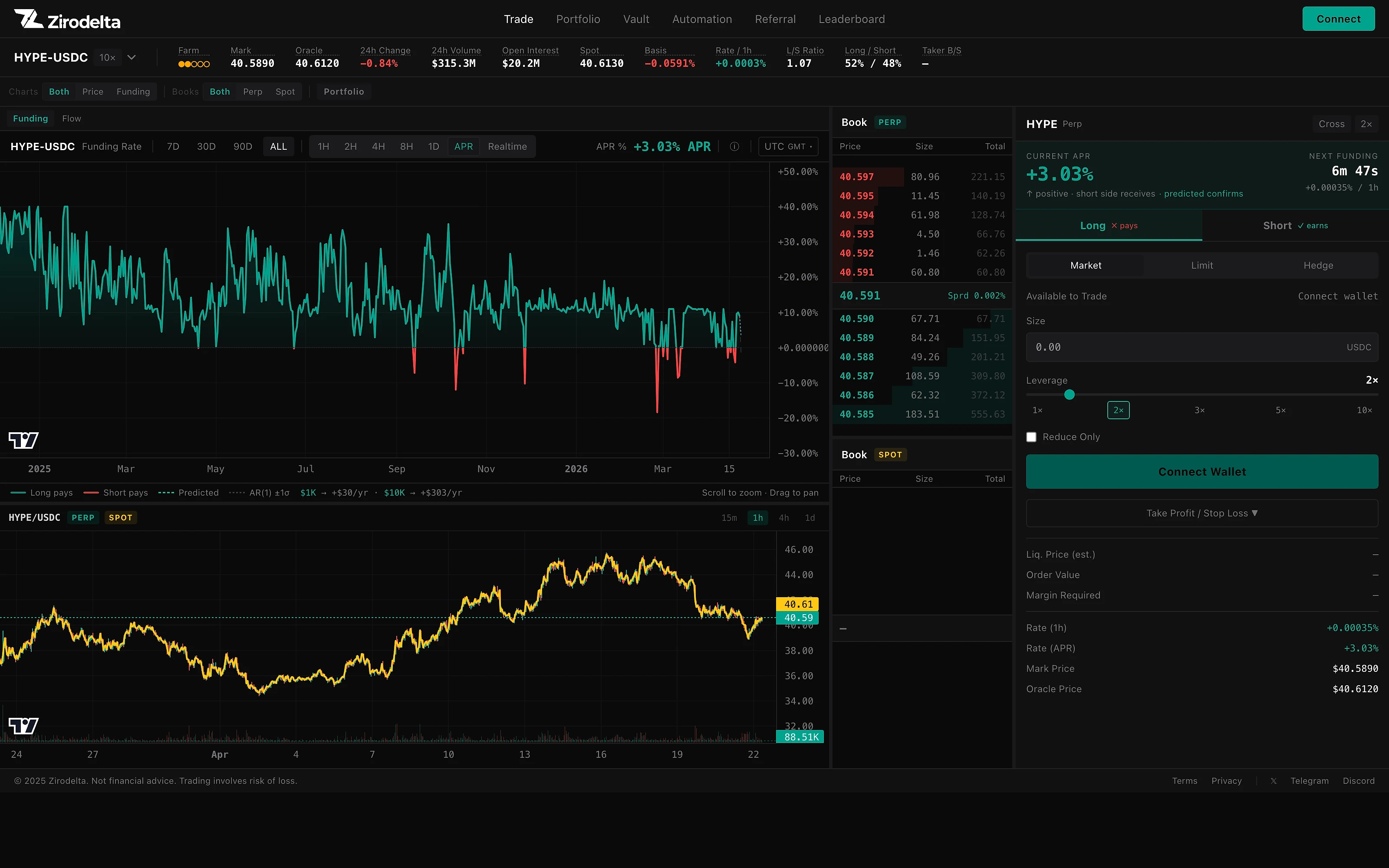Click the Size input field
The width and height of the screenshot is (1389, 868).
tap(1202, 347)
